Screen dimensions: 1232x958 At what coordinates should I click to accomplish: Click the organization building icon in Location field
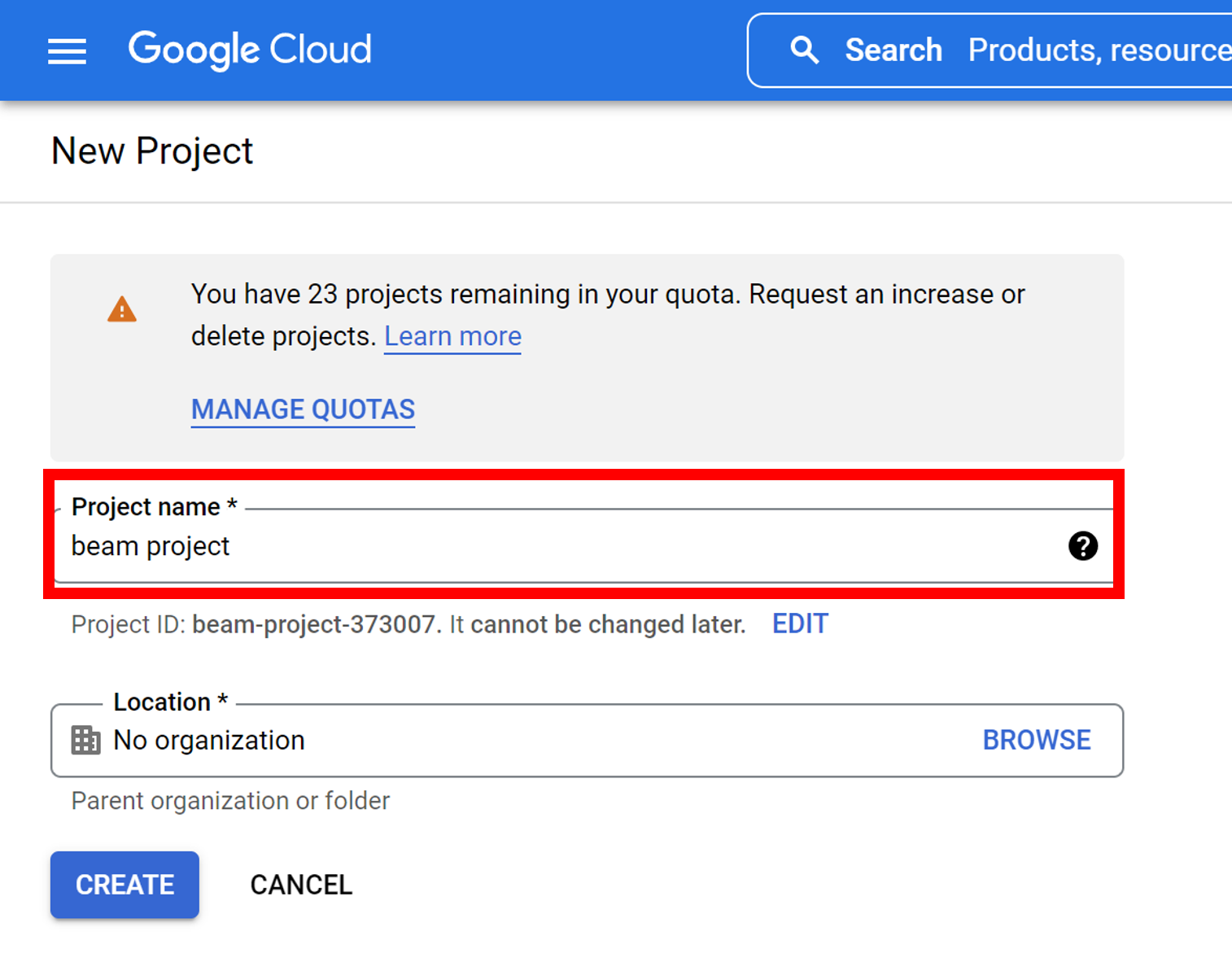(x=85, y=741)
